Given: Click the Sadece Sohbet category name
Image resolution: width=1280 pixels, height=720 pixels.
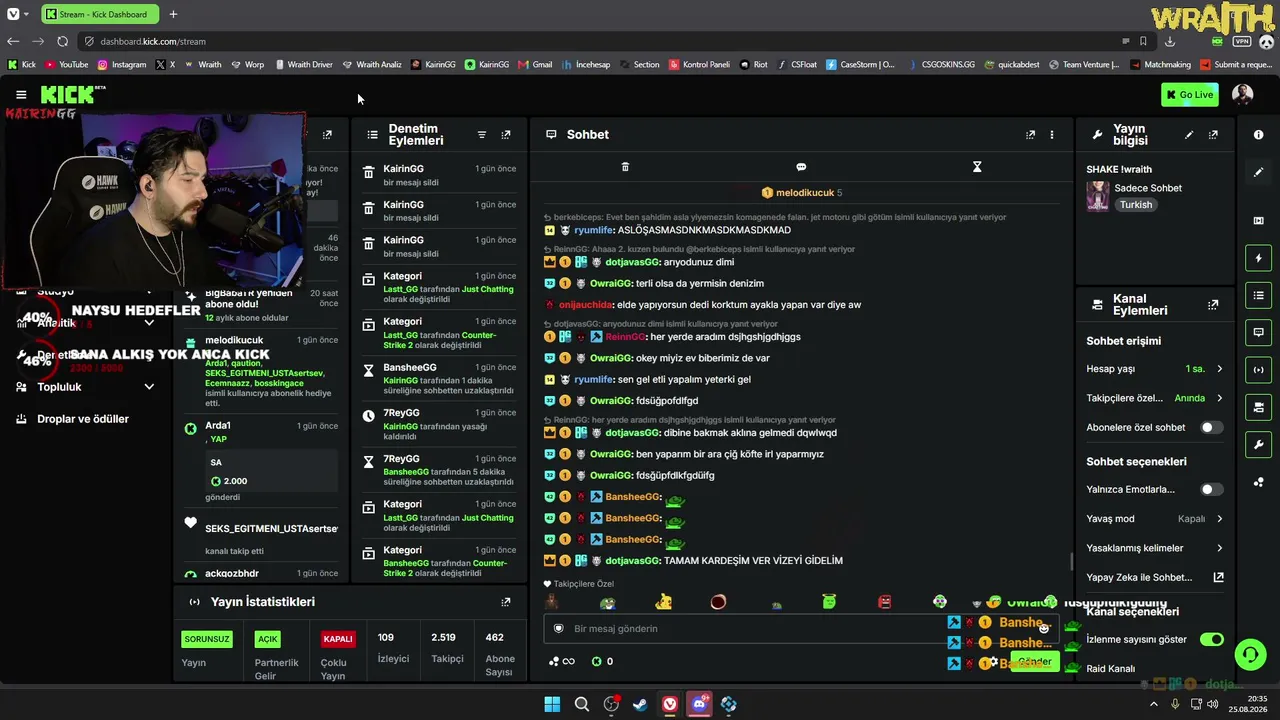Looking at the screenshot, I should tap(1148, 188).
